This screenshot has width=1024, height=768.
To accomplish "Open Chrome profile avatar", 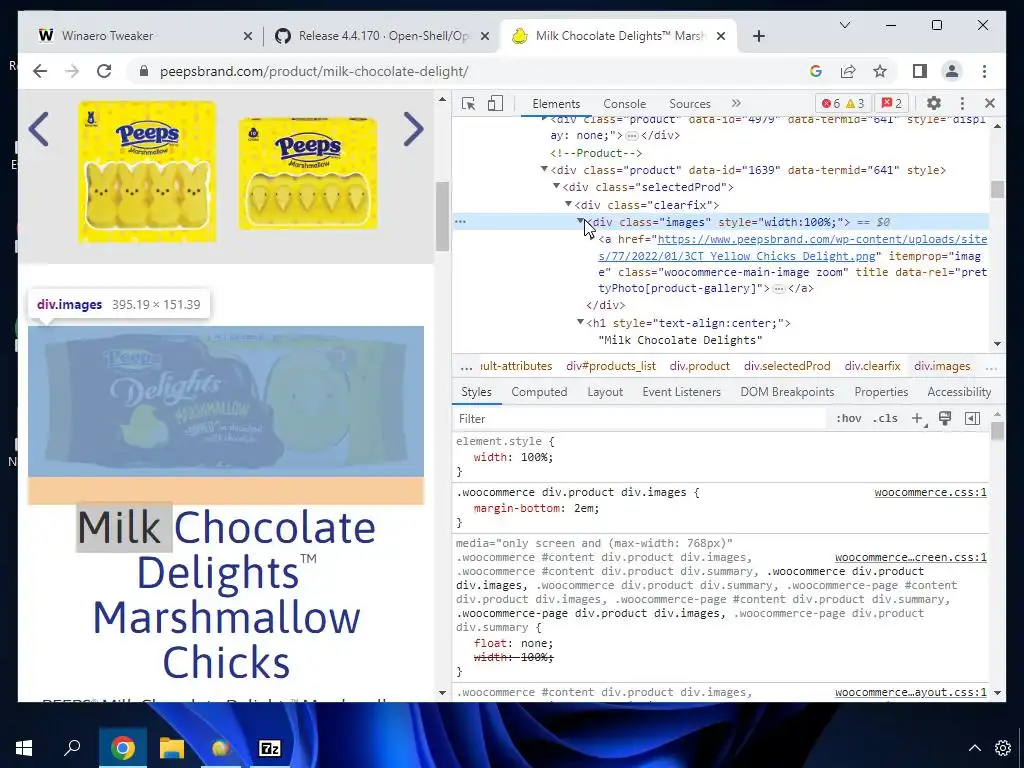I will pos(952,71).
